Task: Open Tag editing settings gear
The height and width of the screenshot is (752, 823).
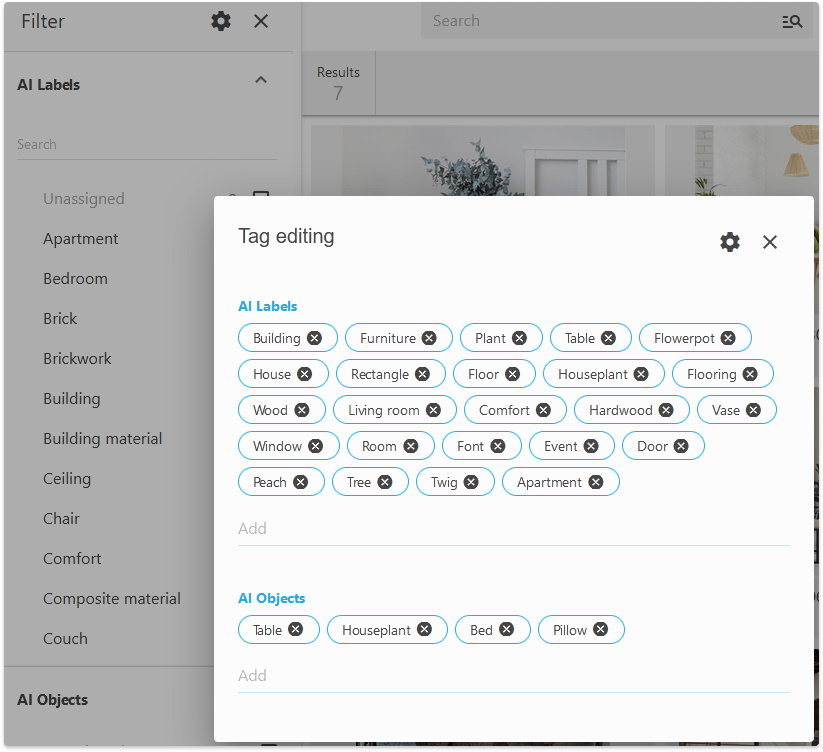Action: tap(730, 242)
